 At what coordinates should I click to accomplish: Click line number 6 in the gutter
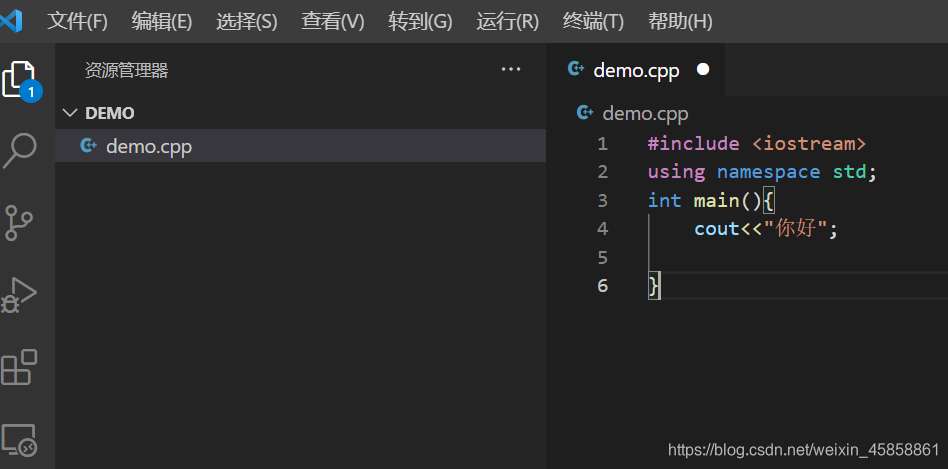[602, 285]
